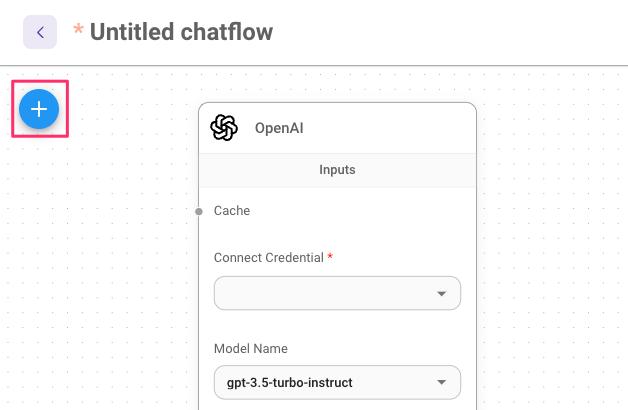The image size is (628, 410).
Task: Open the gpt-3.5-turbo-instruct model selector
Action: point(337,382)
